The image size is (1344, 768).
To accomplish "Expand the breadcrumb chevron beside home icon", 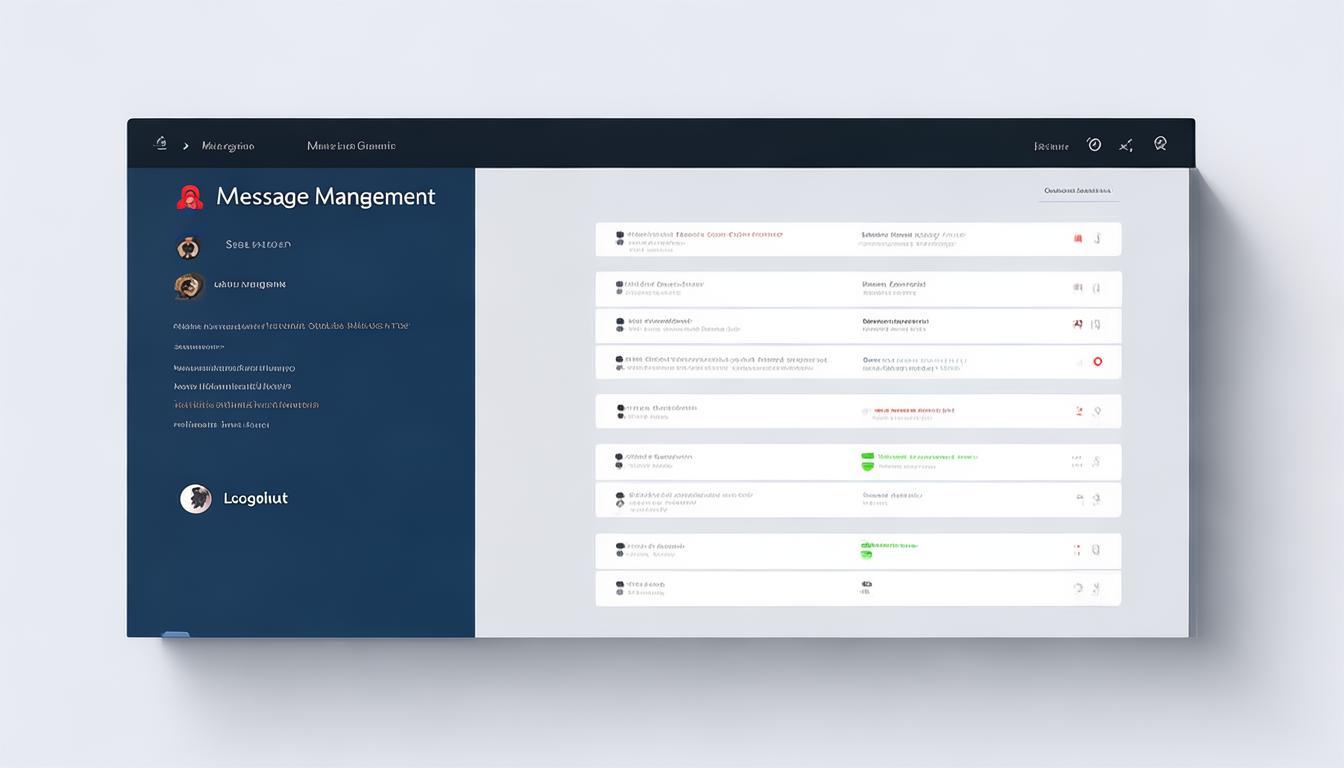I will 186,146.
